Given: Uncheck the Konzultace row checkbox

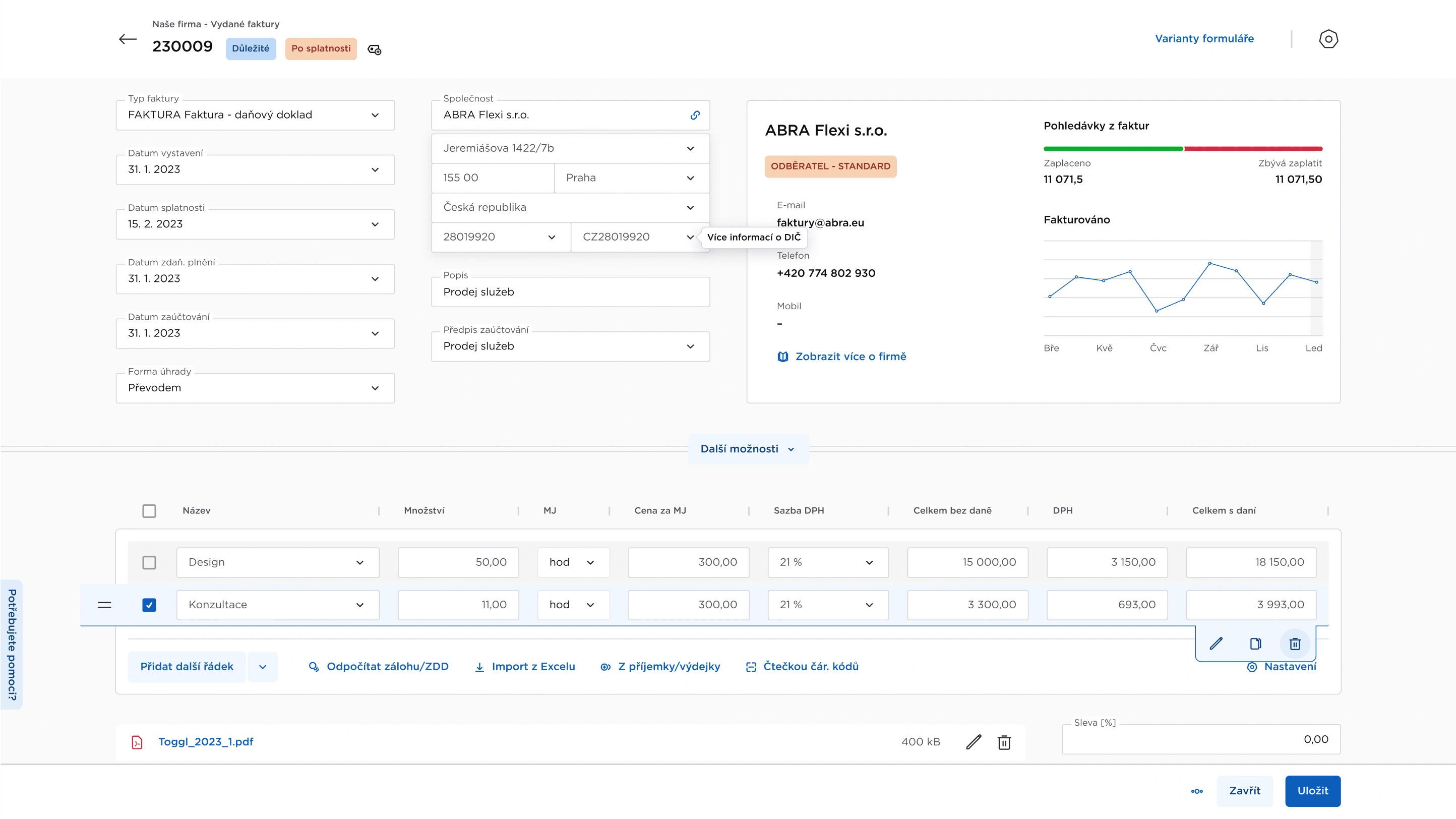Looking at the screenshot, I should pyautogui.click(x=149, y=605).
